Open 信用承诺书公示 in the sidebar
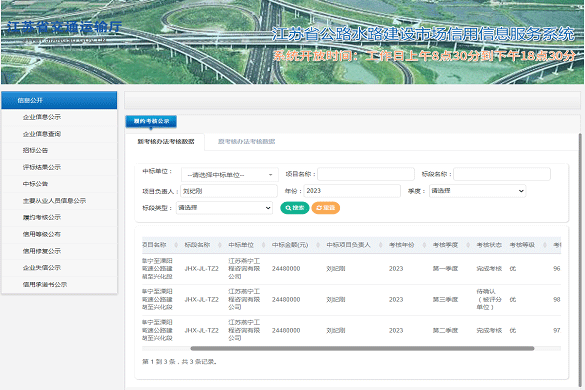 (45, 284)
